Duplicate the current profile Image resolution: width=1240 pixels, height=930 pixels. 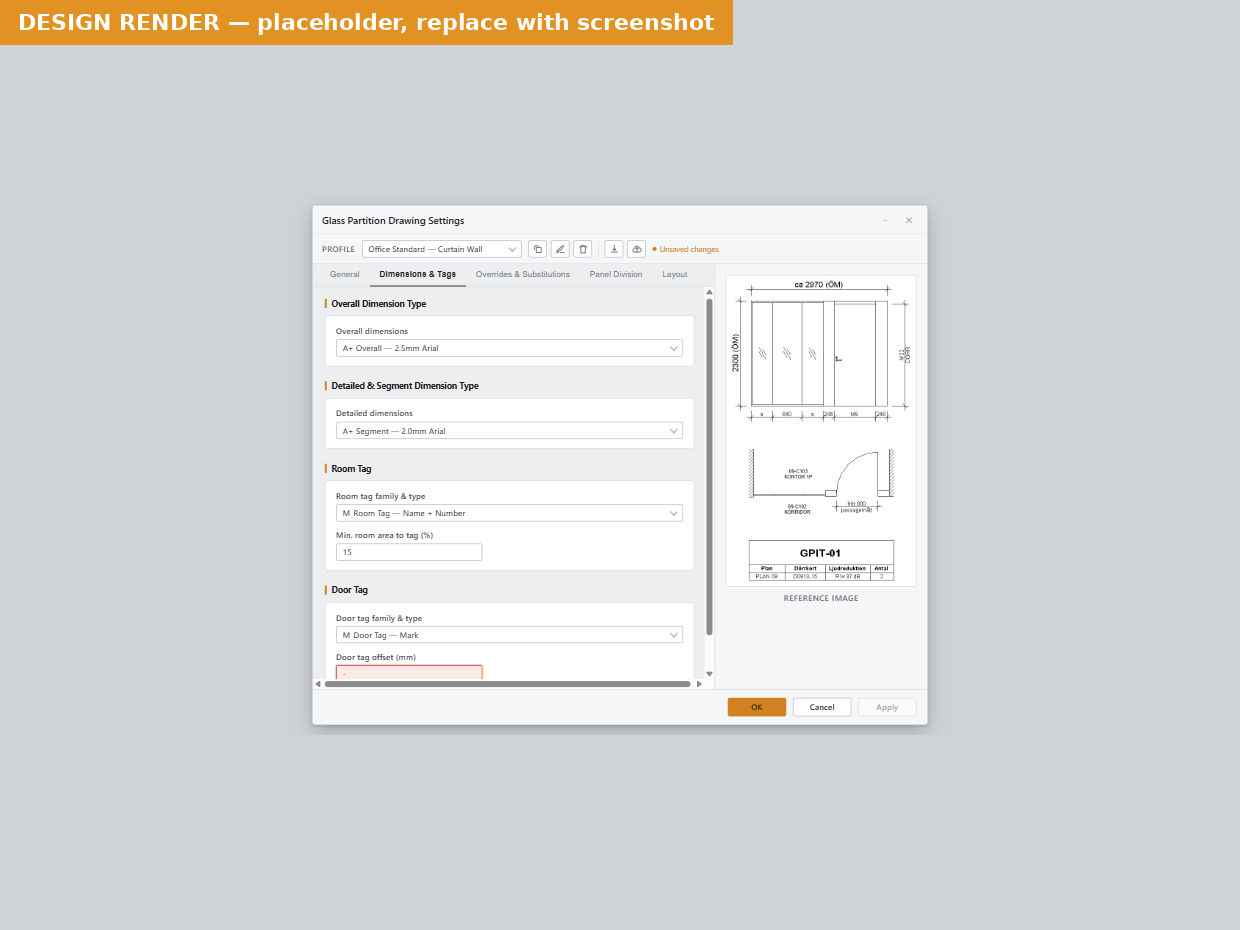[537, 249]
